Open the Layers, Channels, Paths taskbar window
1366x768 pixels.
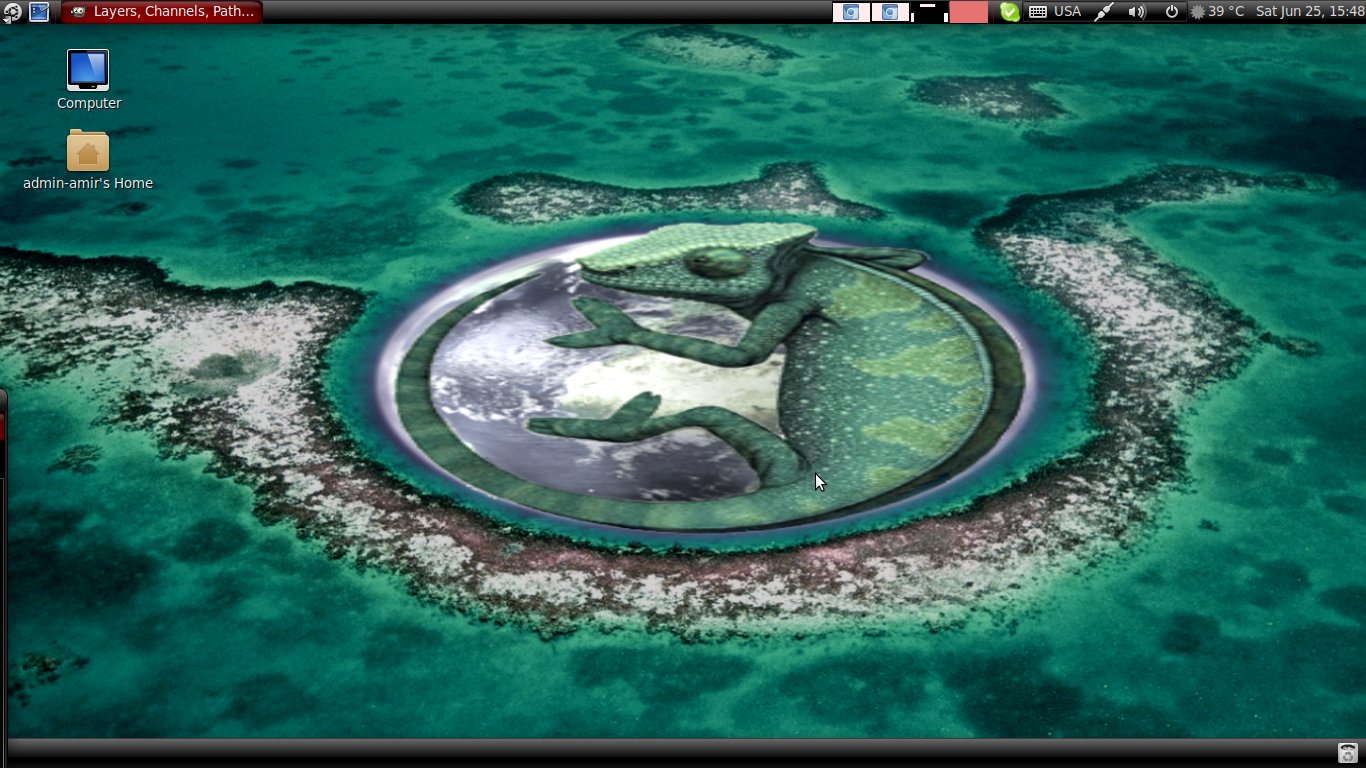coord(162,12)
